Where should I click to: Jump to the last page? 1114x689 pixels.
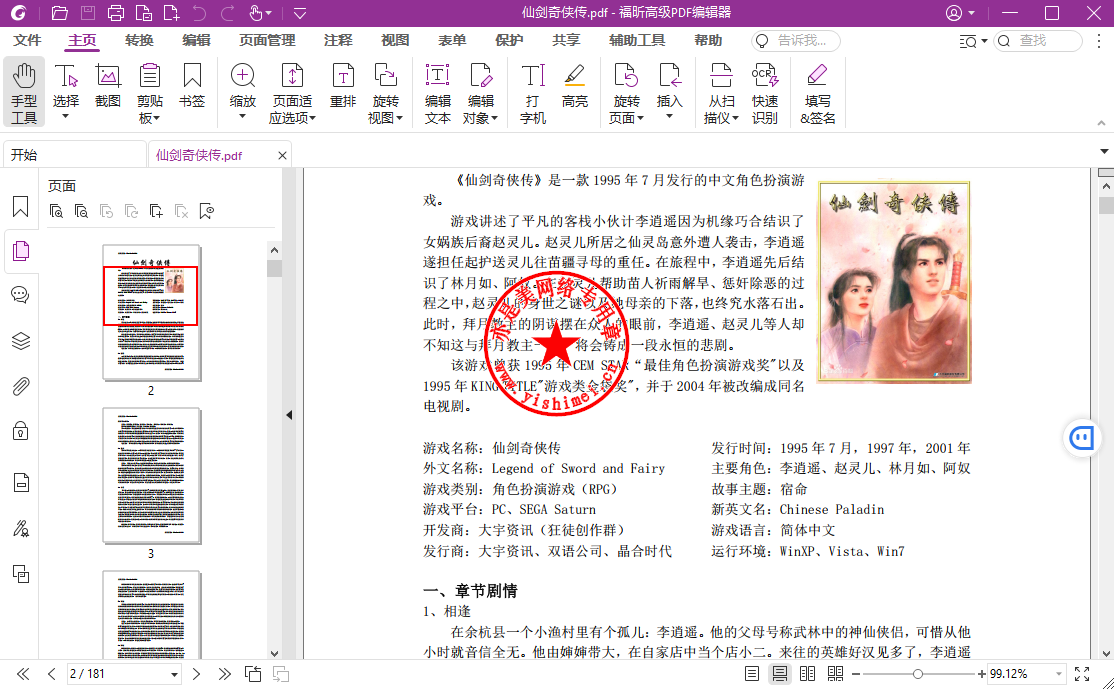(225, 674)
